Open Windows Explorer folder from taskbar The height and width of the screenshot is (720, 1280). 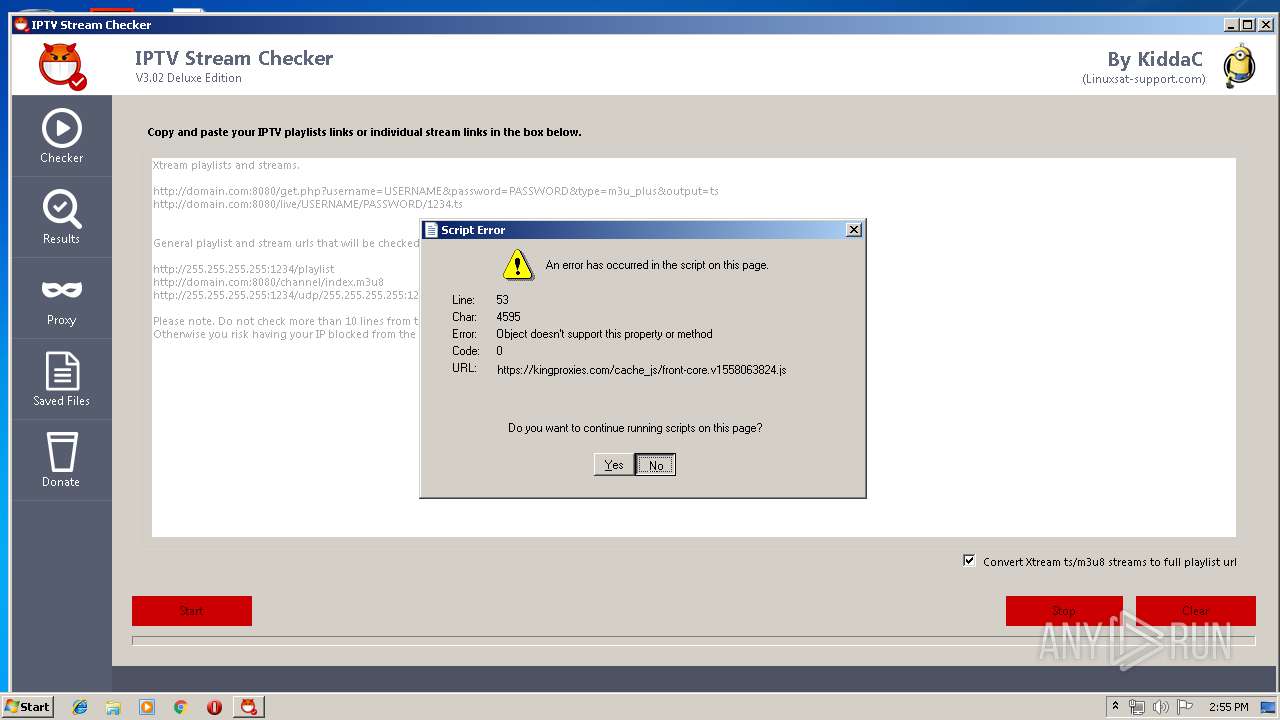click(x=113, y=707)
